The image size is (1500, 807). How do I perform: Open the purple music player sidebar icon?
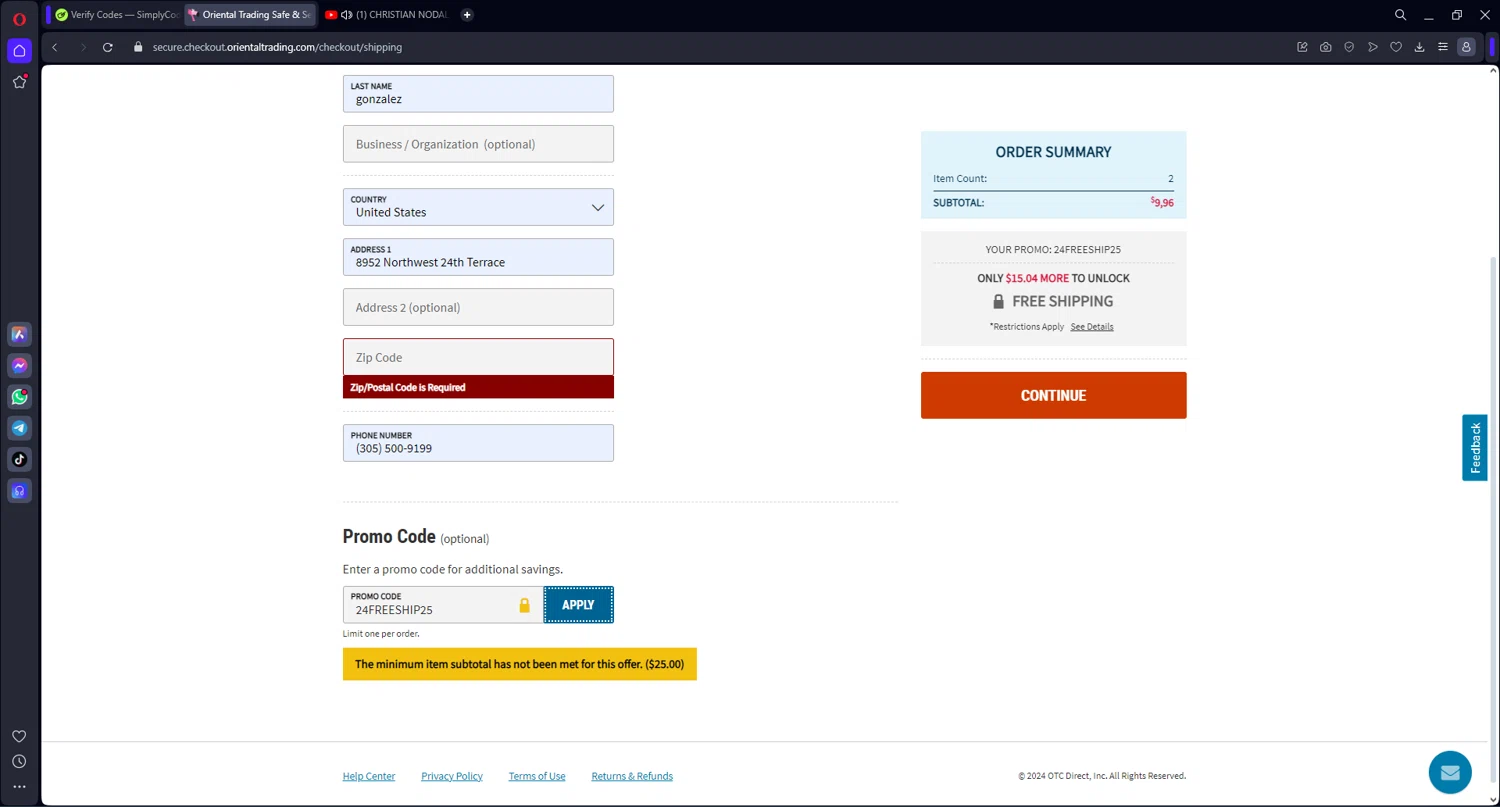click(x=19, y=491)
